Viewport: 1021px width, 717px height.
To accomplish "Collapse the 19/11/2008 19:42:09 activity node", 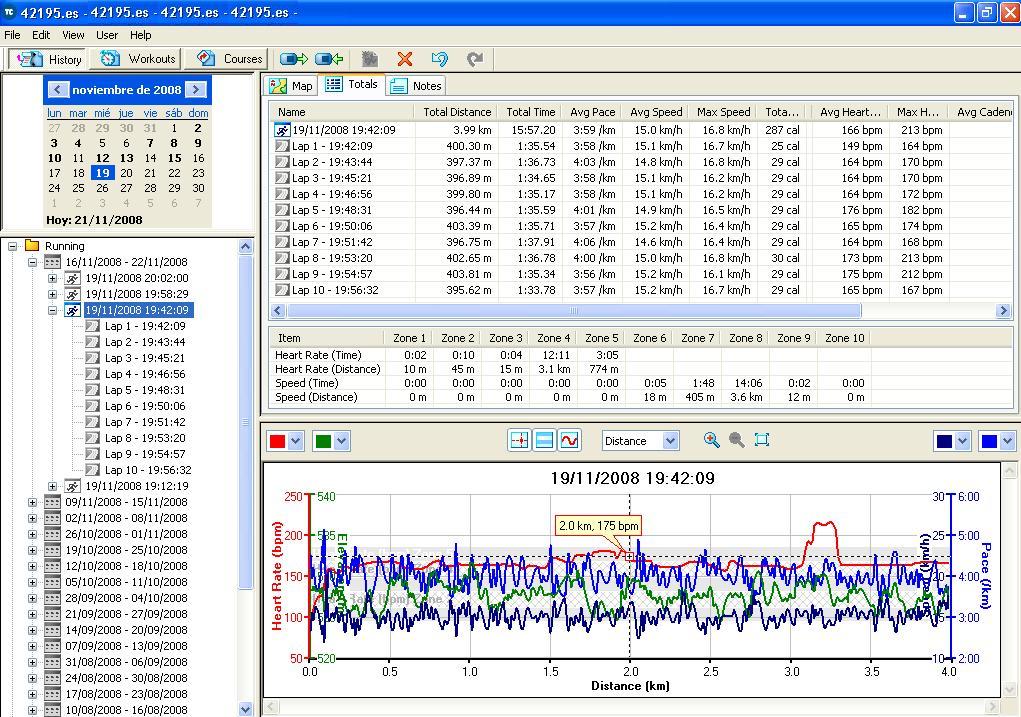I will click(x=53, y=310).
